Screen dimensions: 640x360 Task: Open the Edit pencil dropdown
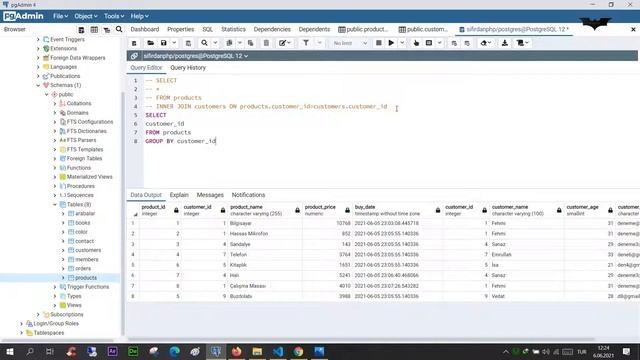pyautogui.click(x=284, y=43)
